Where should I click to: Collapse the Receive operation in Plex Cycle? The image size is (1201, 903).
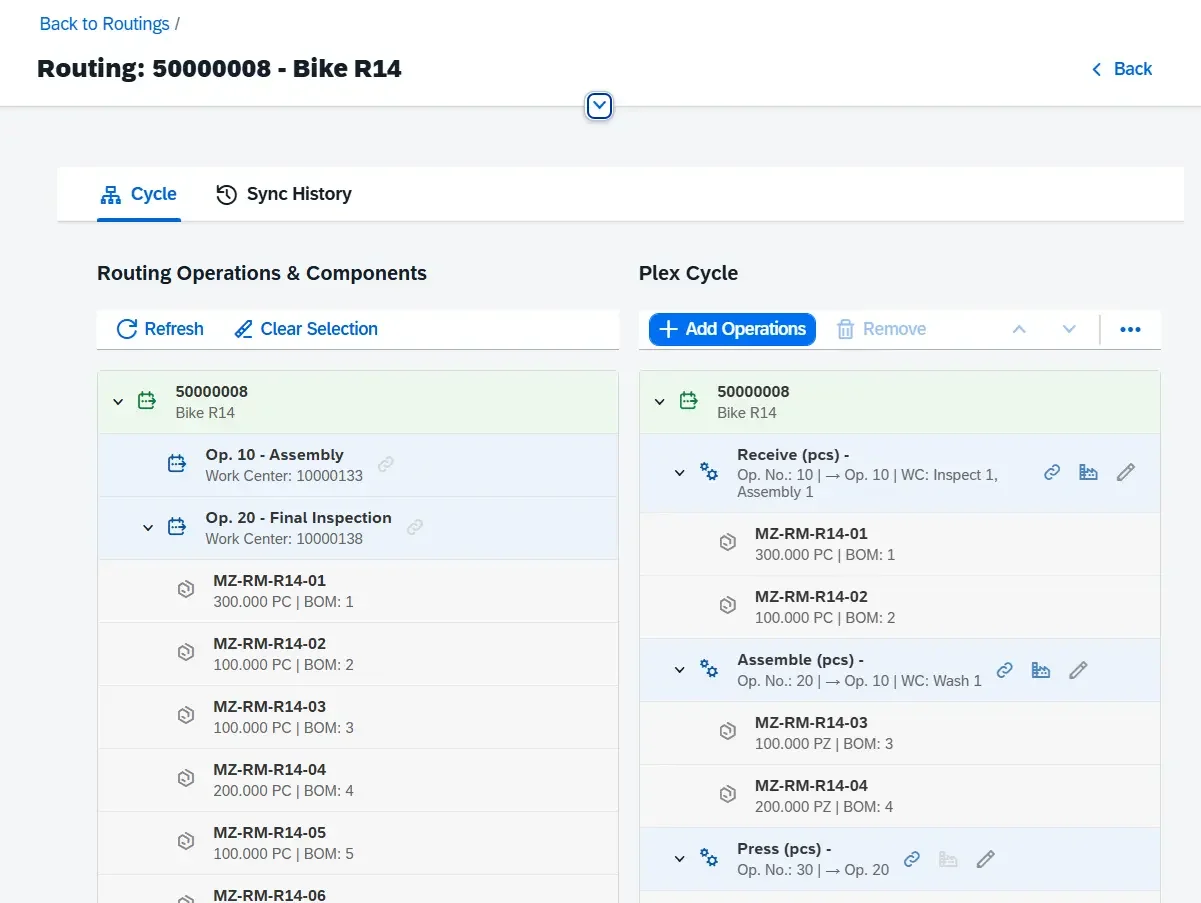[679, 472]
